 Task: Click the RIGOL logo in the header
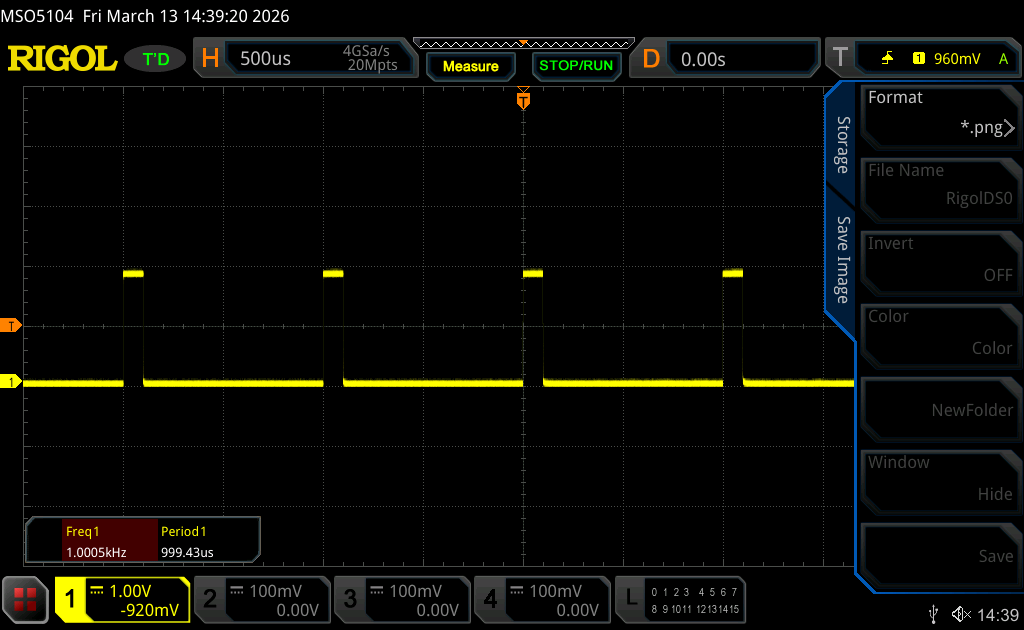point(62,59)
